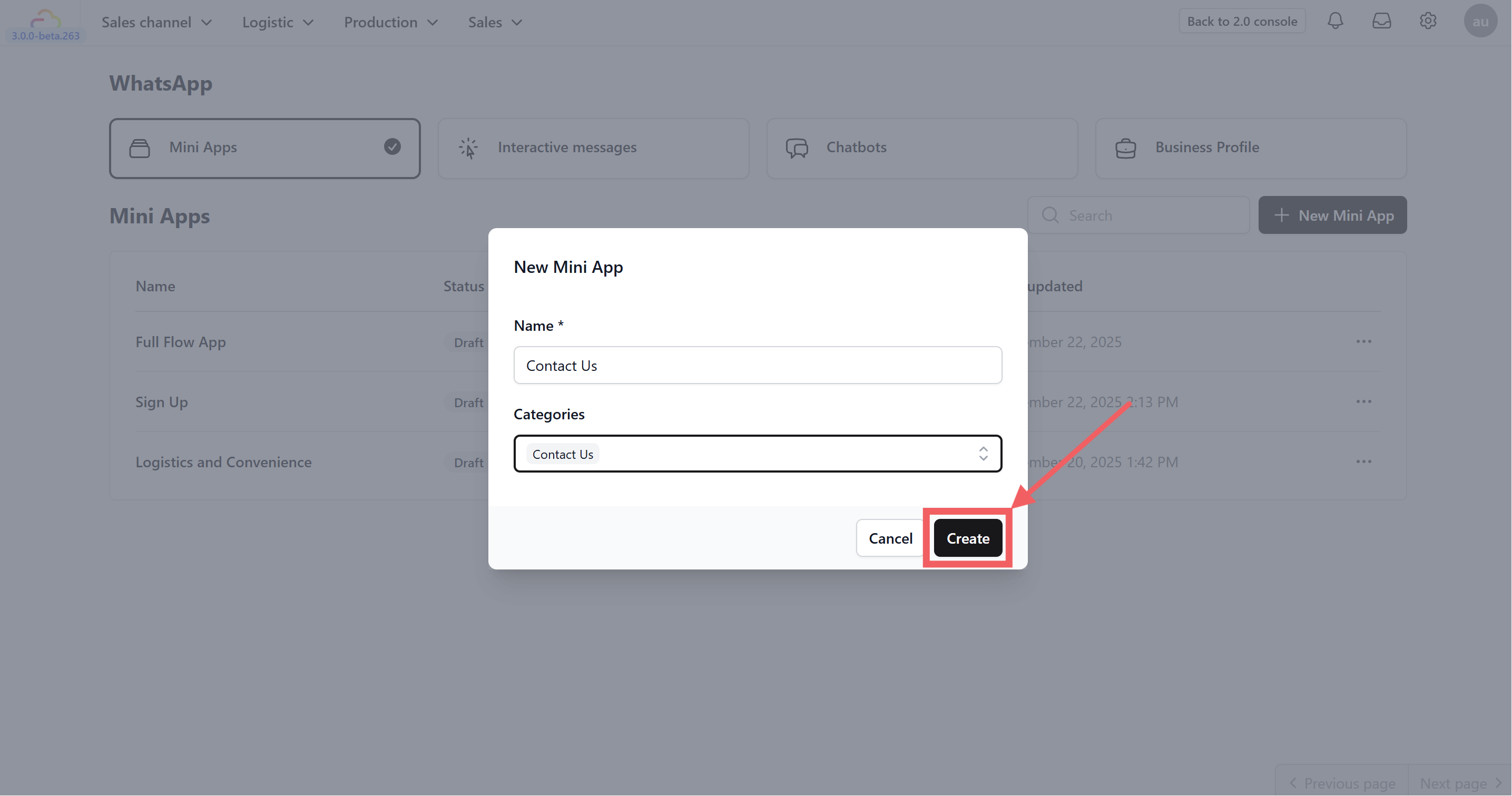
Task: Click the New Mini App button
Action: click(1332, 215)
